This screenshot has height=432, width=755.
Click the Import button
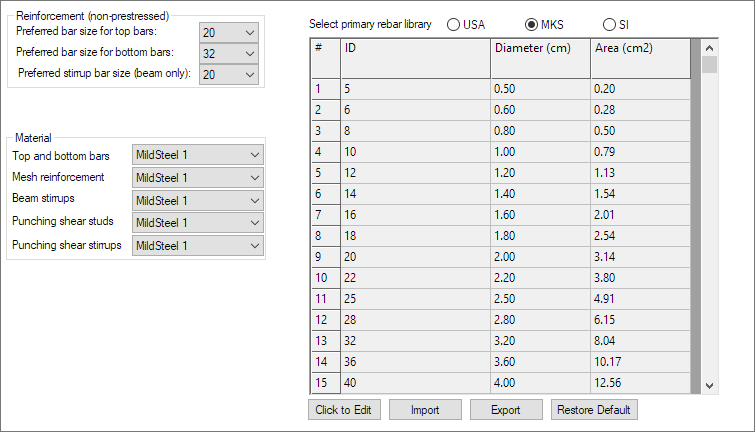(x=425, y=410)
